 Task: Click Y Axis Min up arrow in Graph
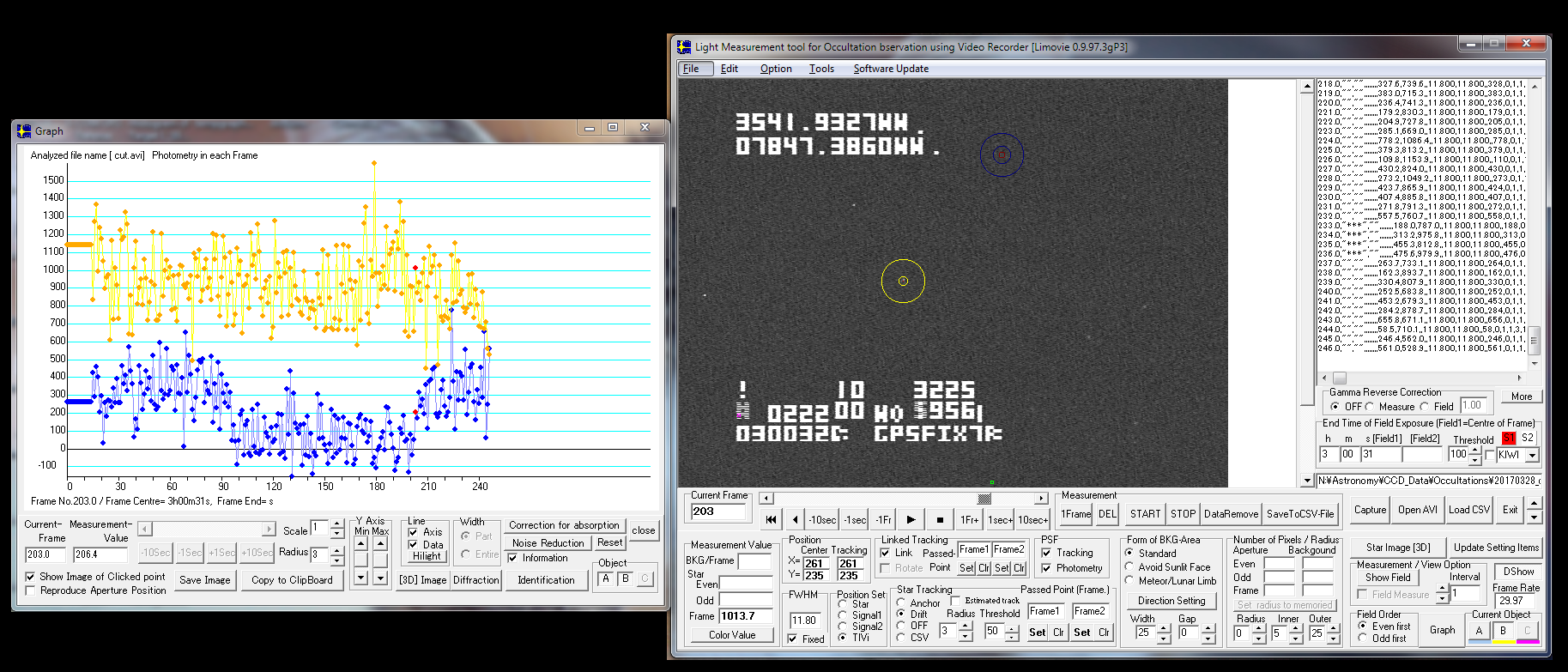coord(361,543)
